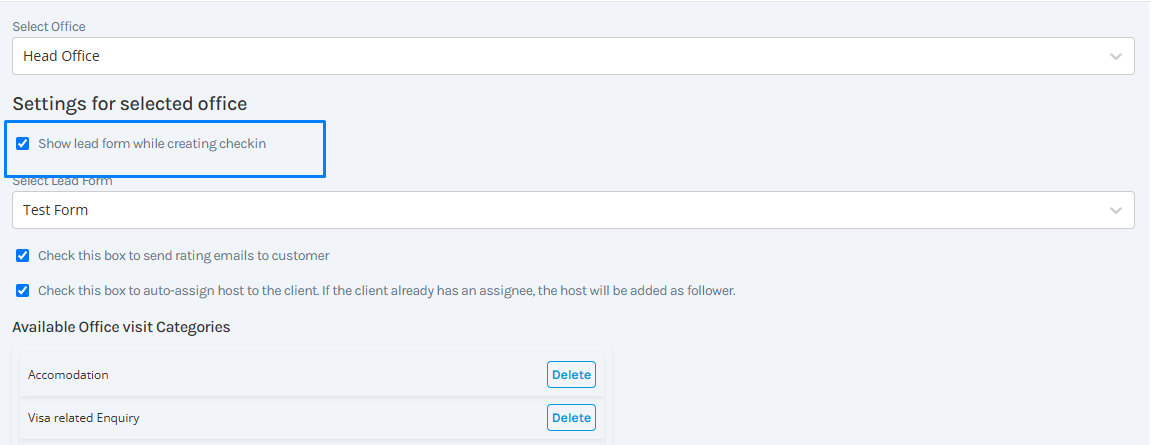This screenshot has width=1151, height=445.
Task: Click the chevron arrow in Head Office field
Action: pos(1116,57)
